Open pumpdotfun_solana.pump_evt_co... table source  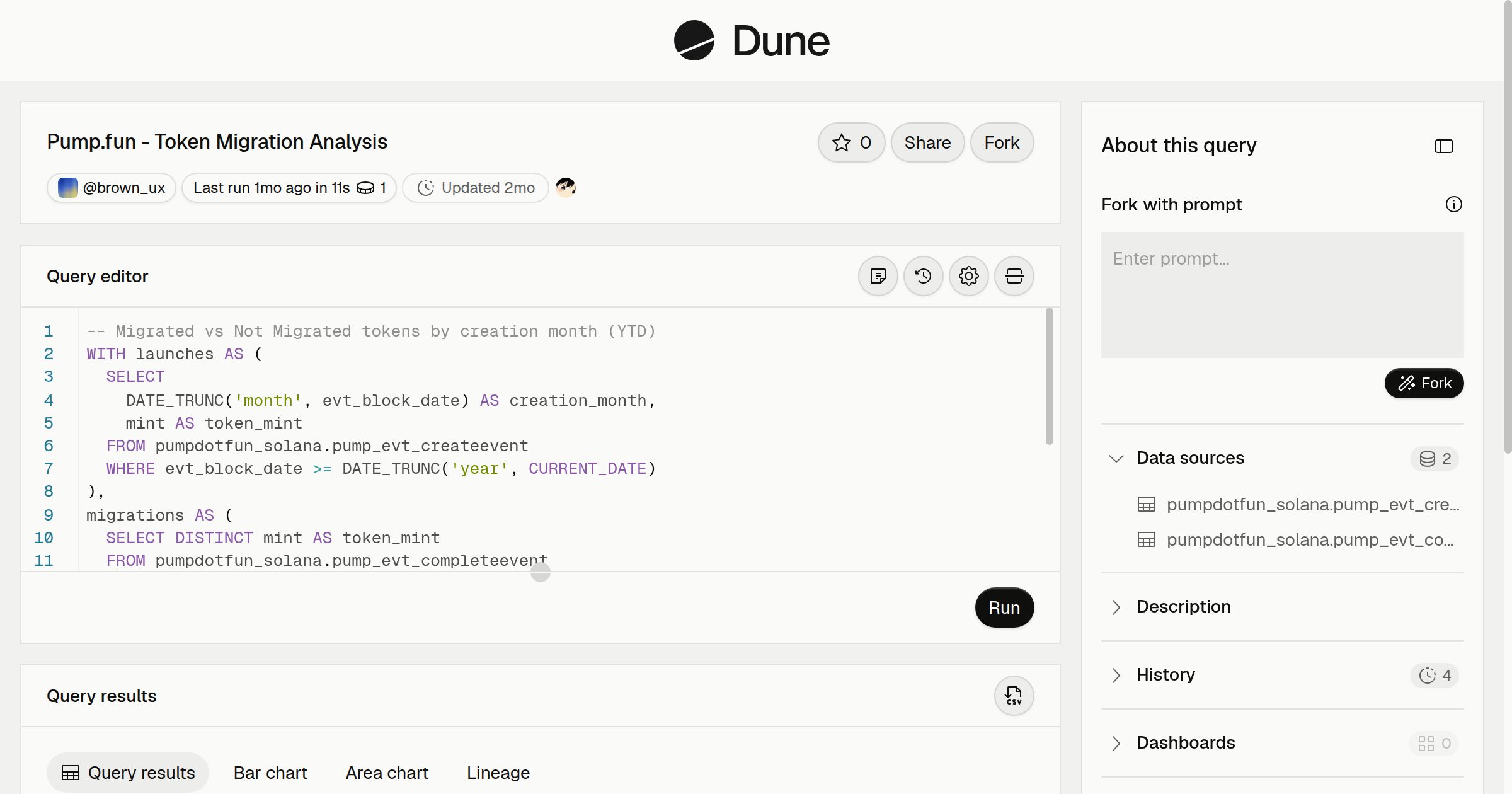pyautogui.click(x=1296, y=539)
